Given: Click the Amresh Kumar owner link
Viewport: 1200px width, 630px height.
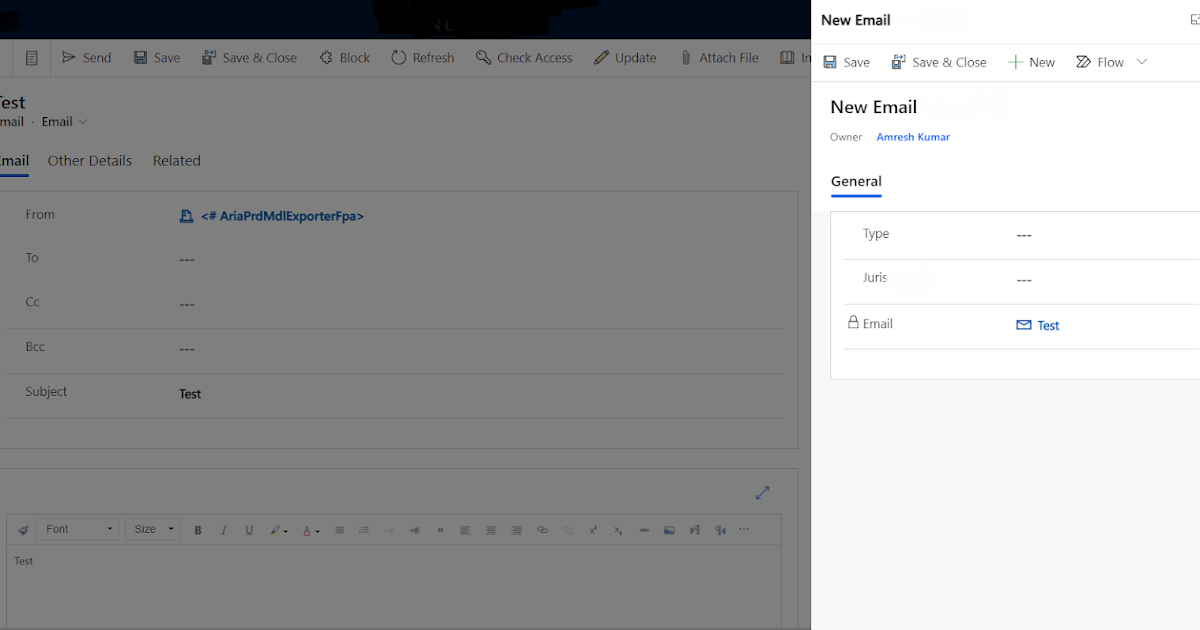Looking at the screenshot, I should pyautogui.click(x=912, y=136).
